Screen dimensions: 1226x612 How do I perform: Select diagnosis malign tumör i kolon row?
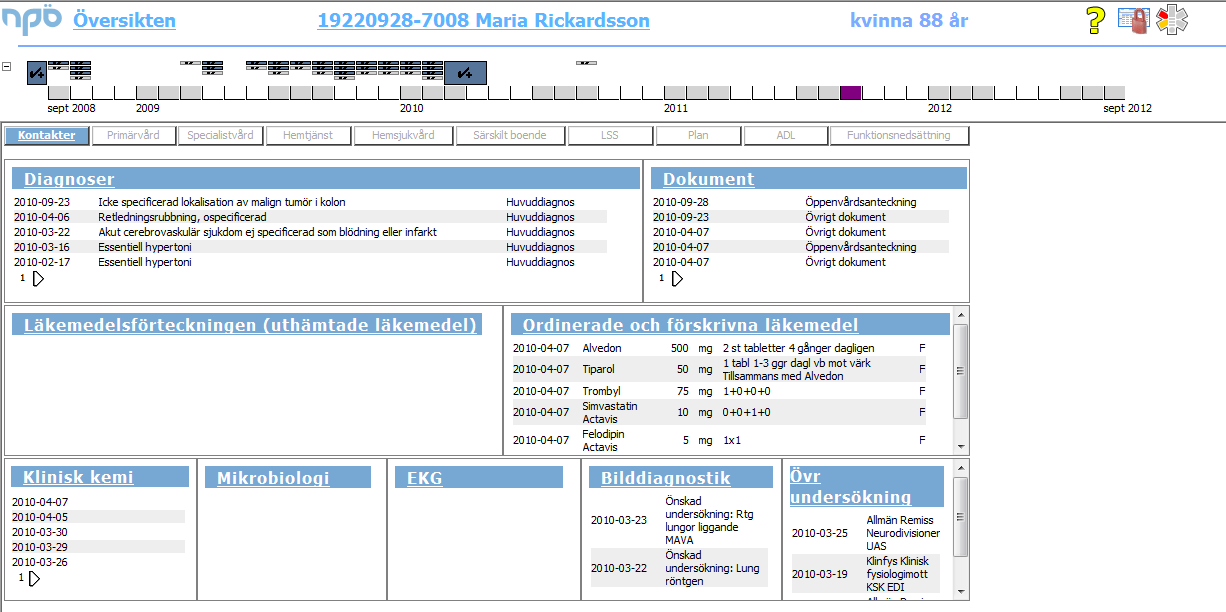309,202
